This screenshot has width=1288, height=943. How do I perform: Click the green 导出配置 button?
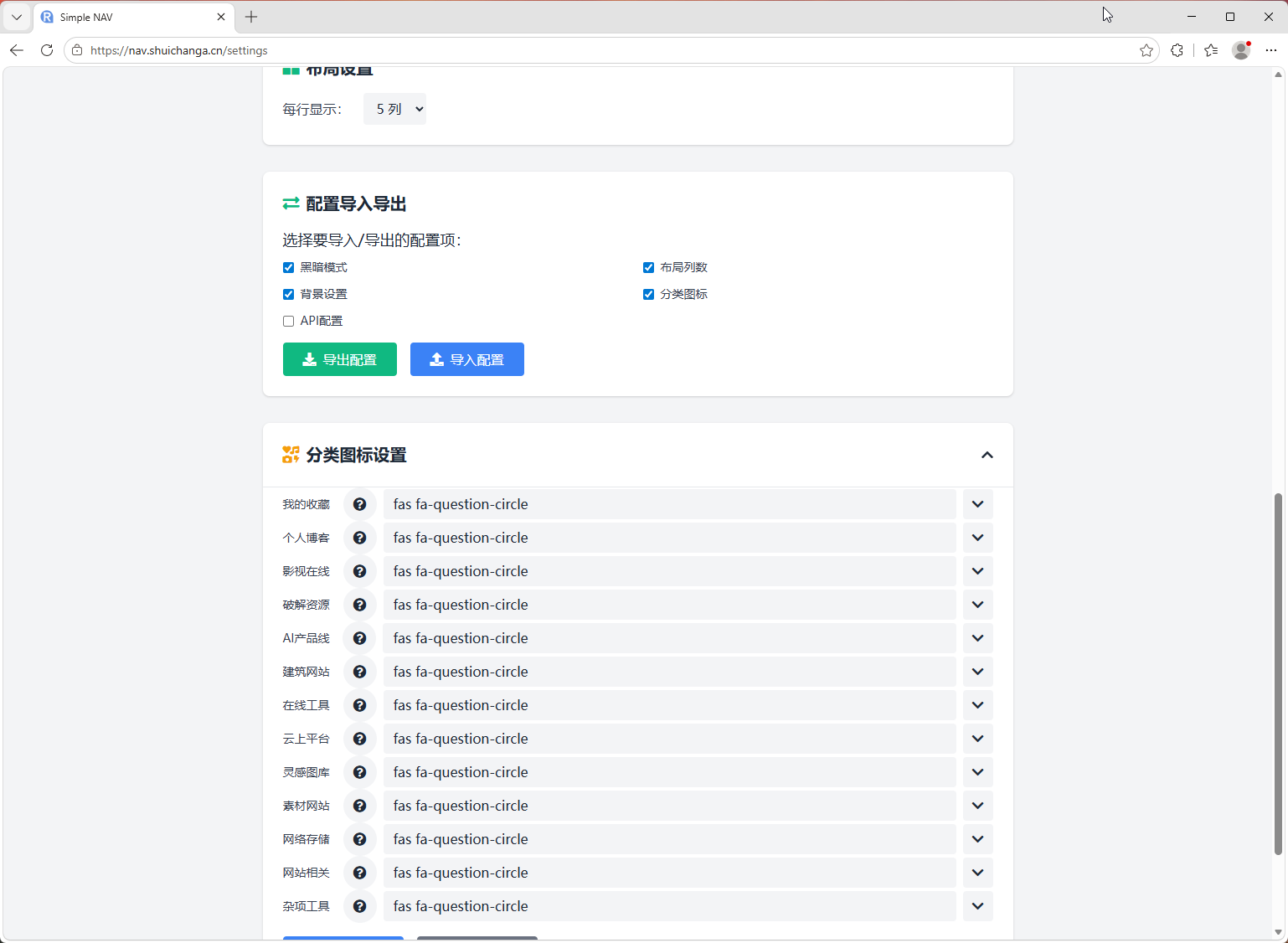point(340,359)
